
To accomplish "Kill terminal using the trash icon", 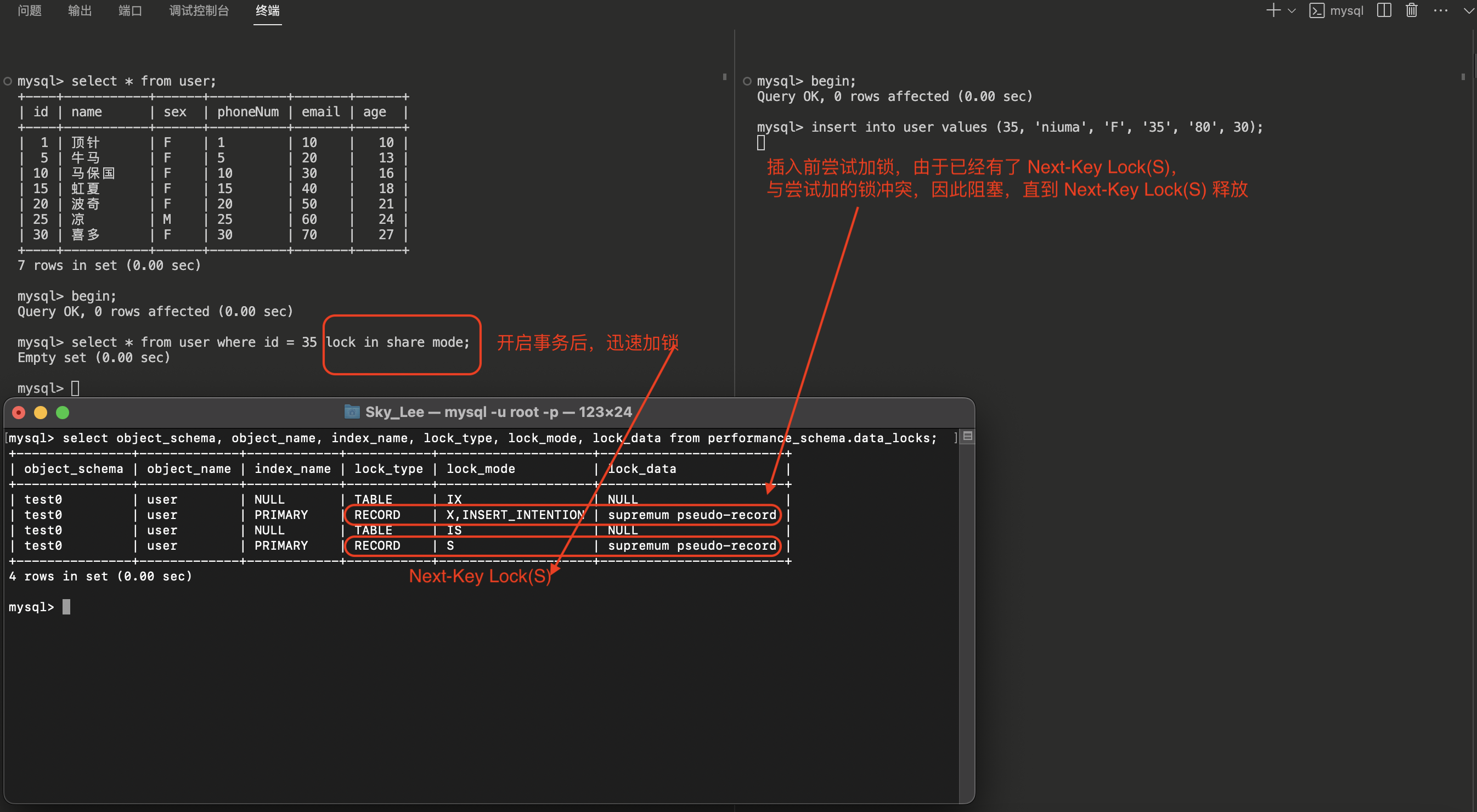I will point(1412,10).
